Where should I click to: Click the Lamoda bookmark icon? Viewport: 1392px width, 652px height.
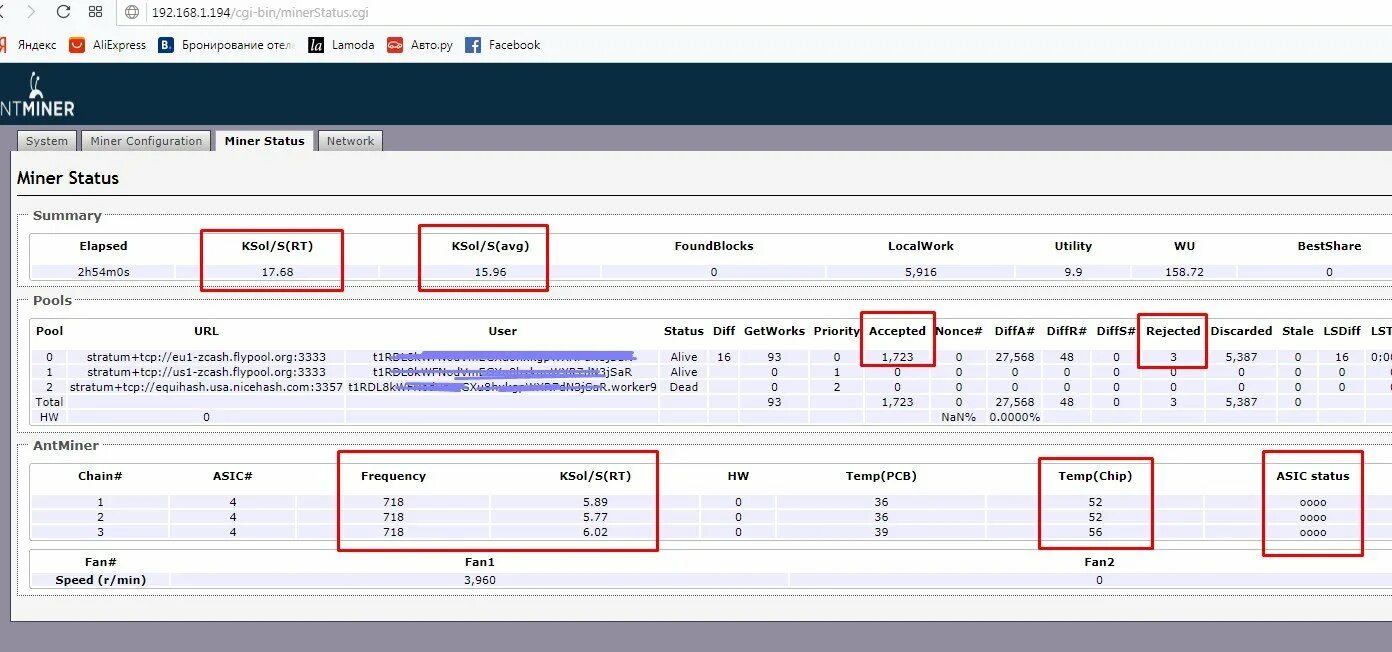click(x=316, y=45)
